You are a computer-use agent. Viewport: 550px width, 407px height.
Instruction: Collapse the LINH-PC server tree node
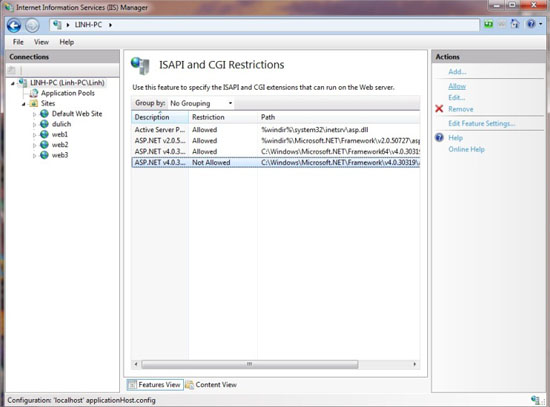13,84
